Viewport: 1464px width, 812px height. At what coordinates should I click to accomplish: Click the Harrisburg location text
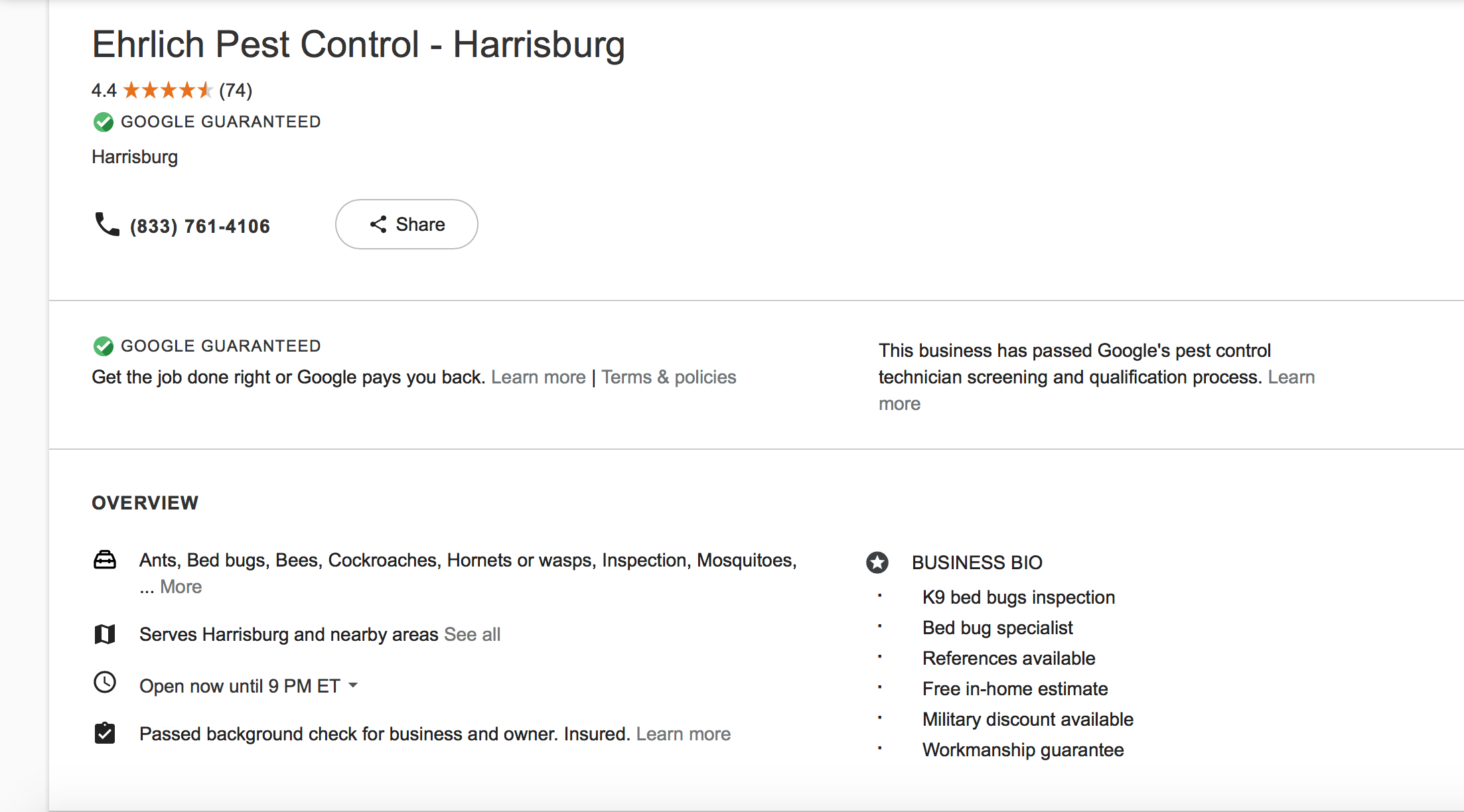click(135, 157)
